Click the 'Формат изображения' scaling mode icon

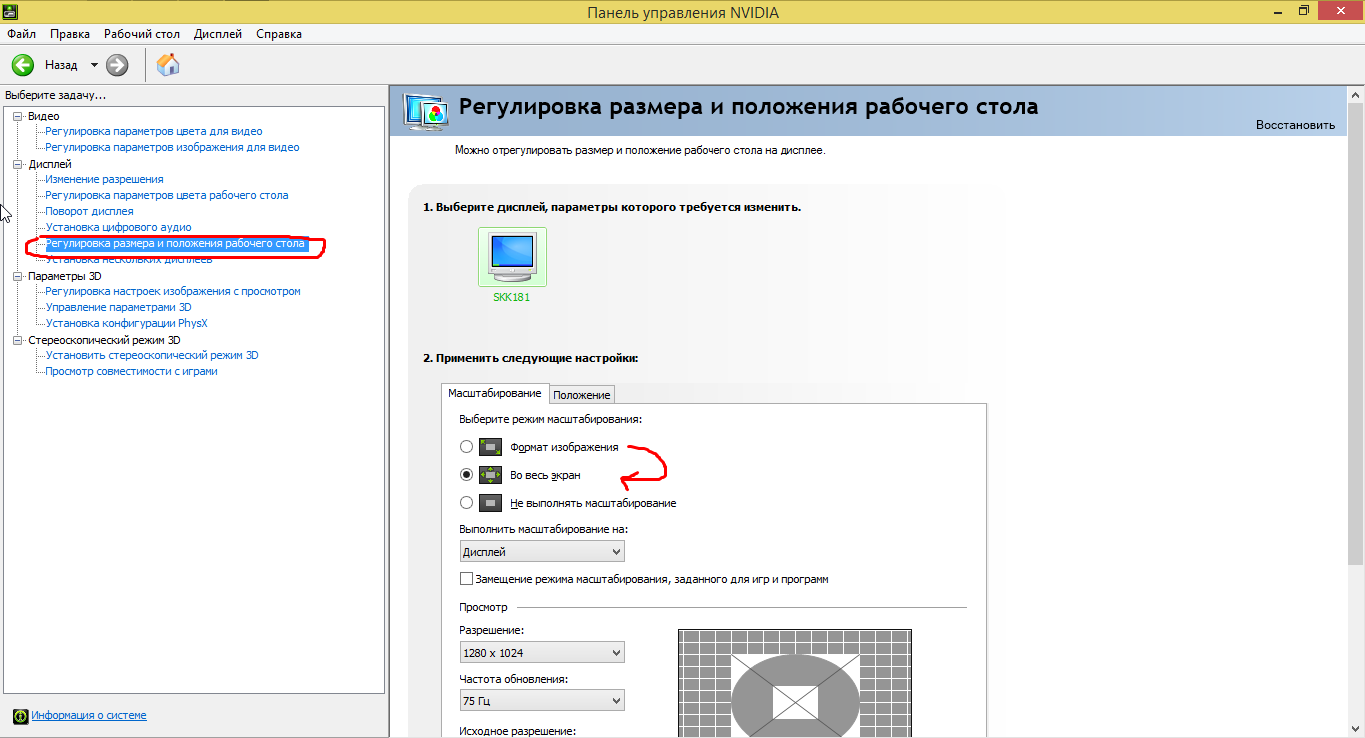(490, 447)
